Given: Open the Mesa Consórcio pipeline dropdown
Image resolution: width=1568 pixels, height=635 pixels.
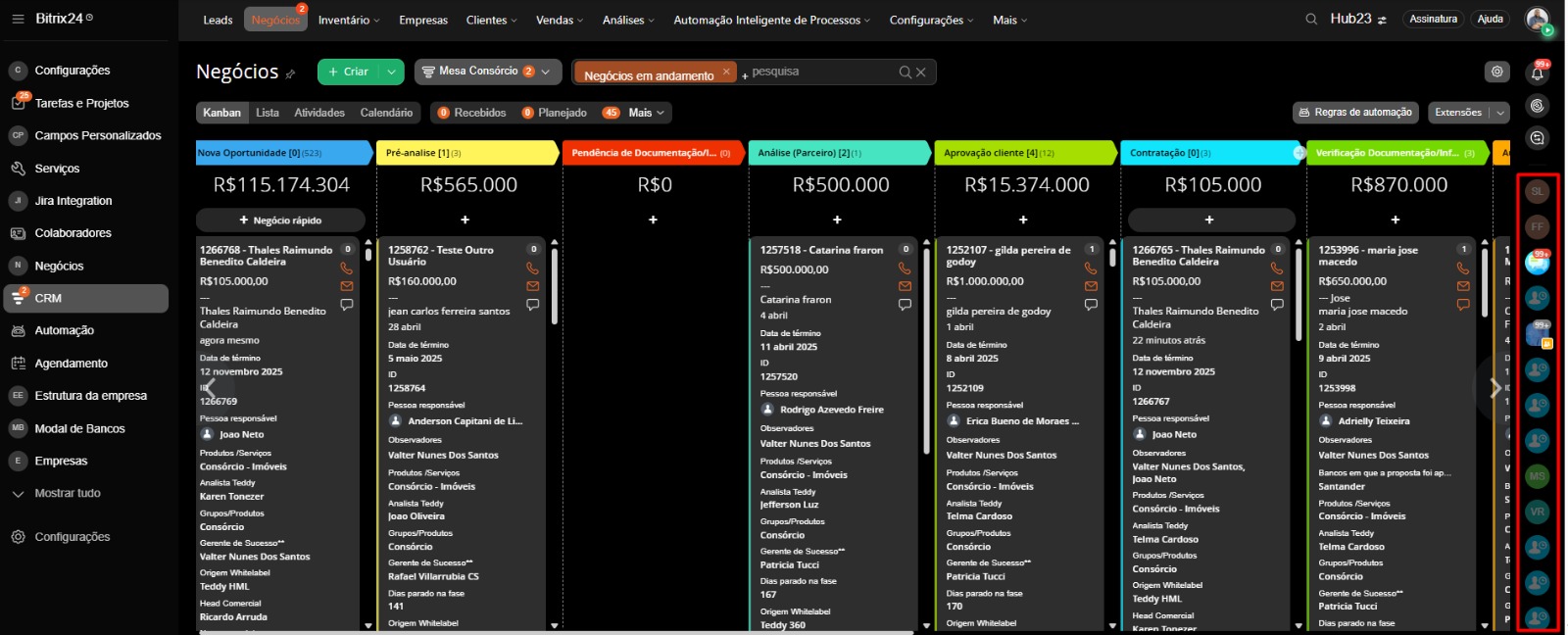Looking at the screenshot, I should pyautogui.click(x=488, y=72).
